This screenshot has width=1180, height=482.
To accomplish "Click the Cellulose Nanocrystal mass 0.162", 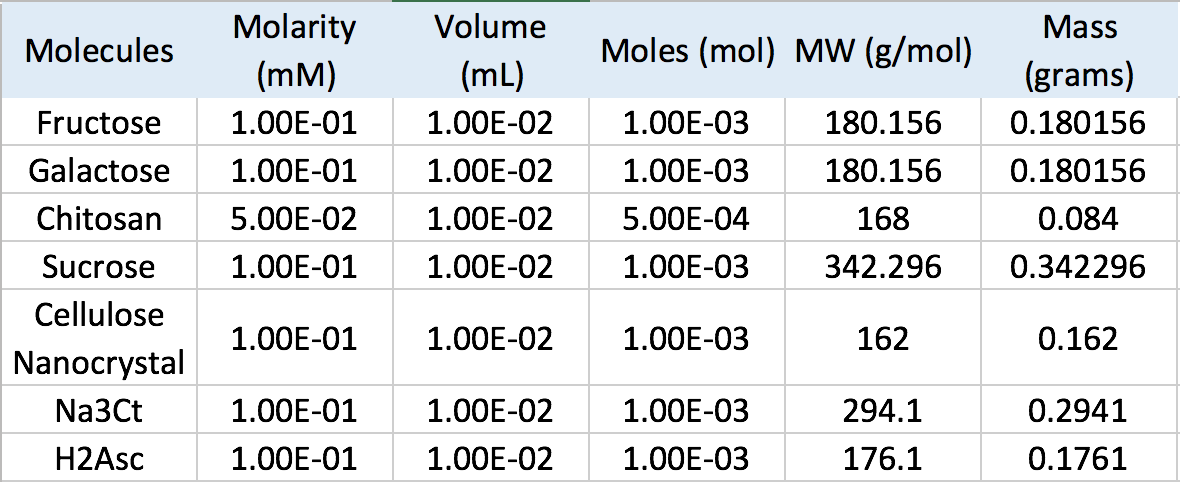I will (1078, 339).
